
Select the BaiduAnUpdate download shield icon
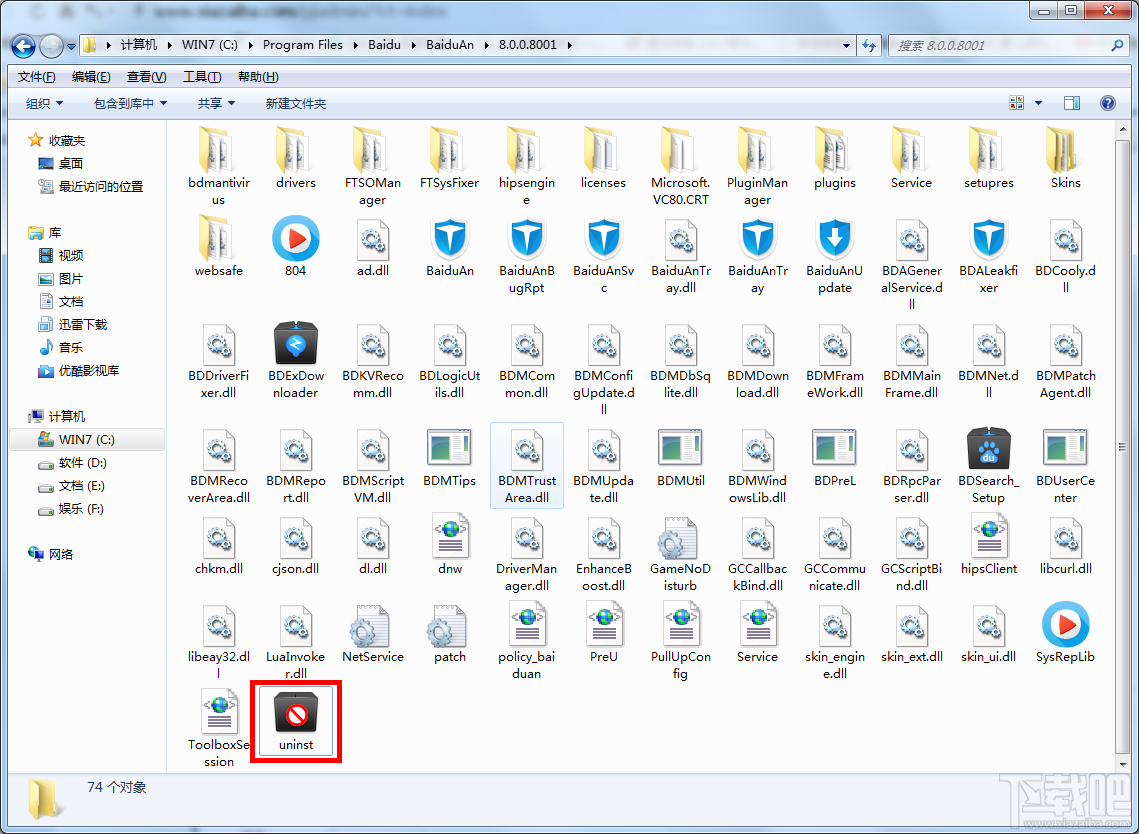point(835,240)
